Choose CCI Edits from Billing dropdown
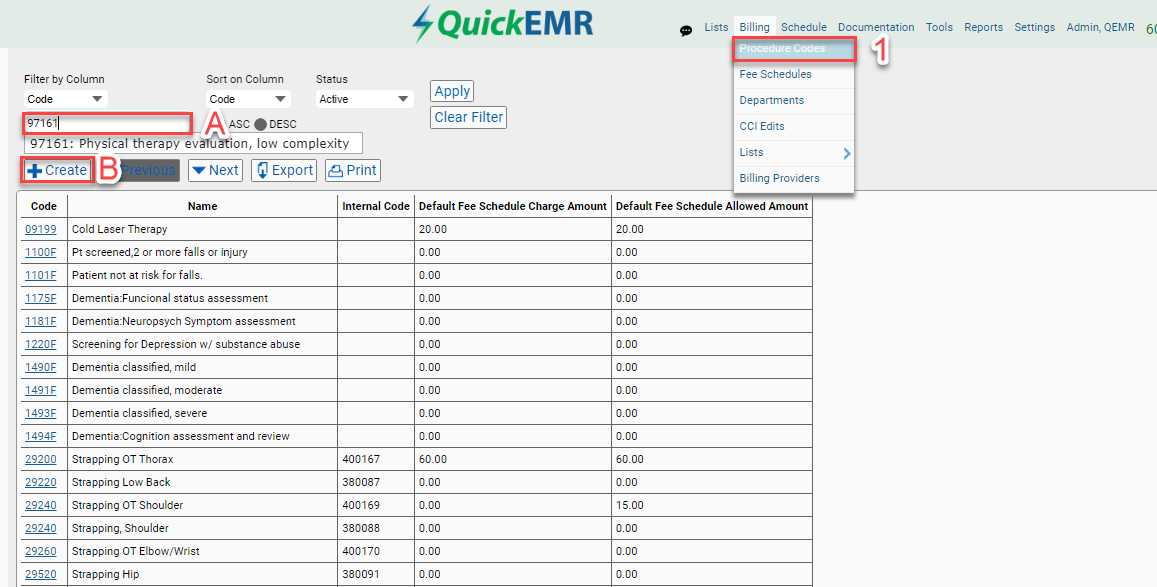The width and height of the screenshot is (1157, 587). coord(794,126)
